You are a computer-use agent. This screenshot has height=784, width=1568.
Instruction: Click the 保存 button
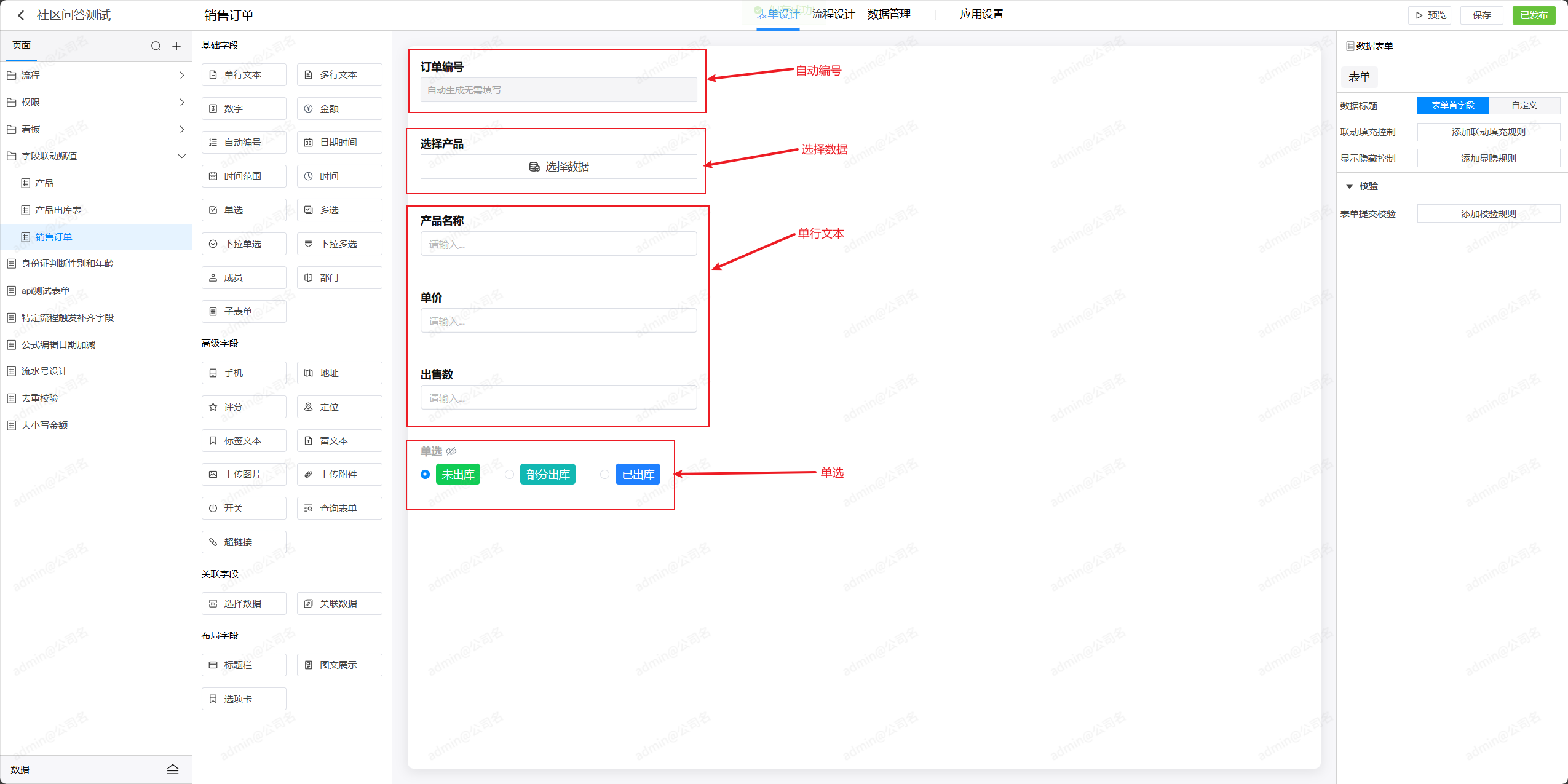1481,15
